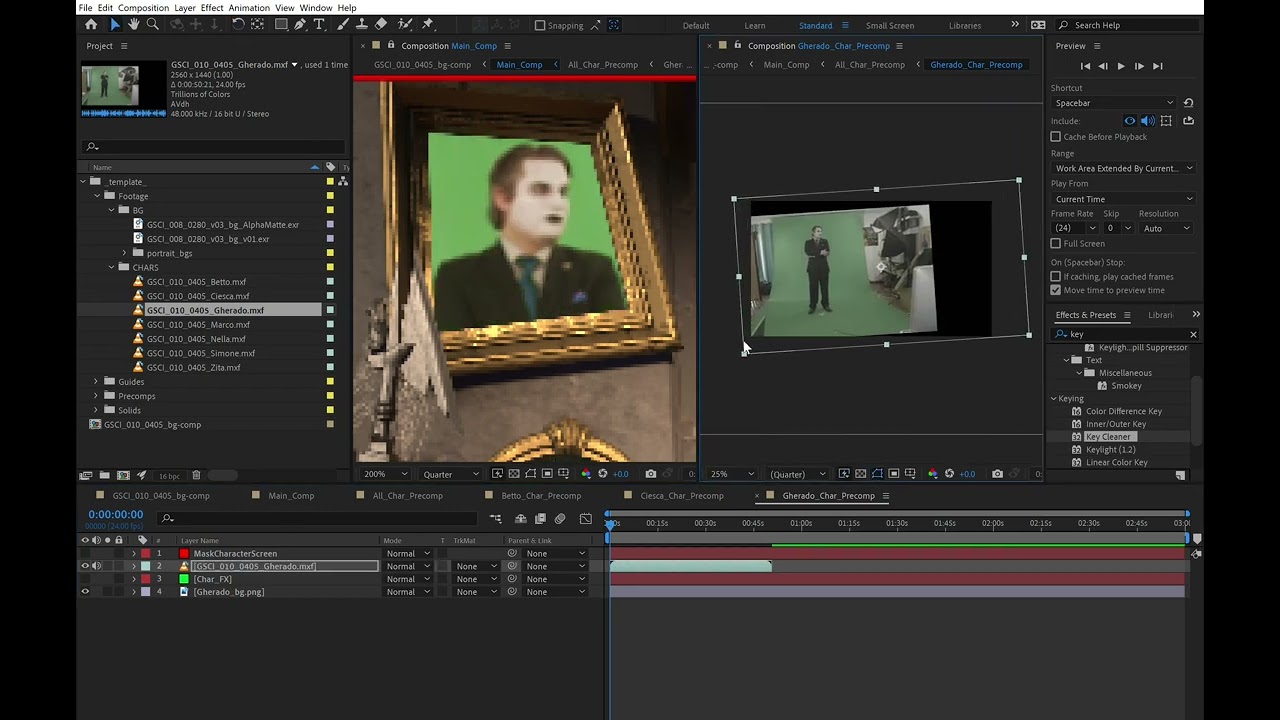Click the new composition icon in Project panel
1280x720 pixels.
pyautogui.click(x=123, y=475)
